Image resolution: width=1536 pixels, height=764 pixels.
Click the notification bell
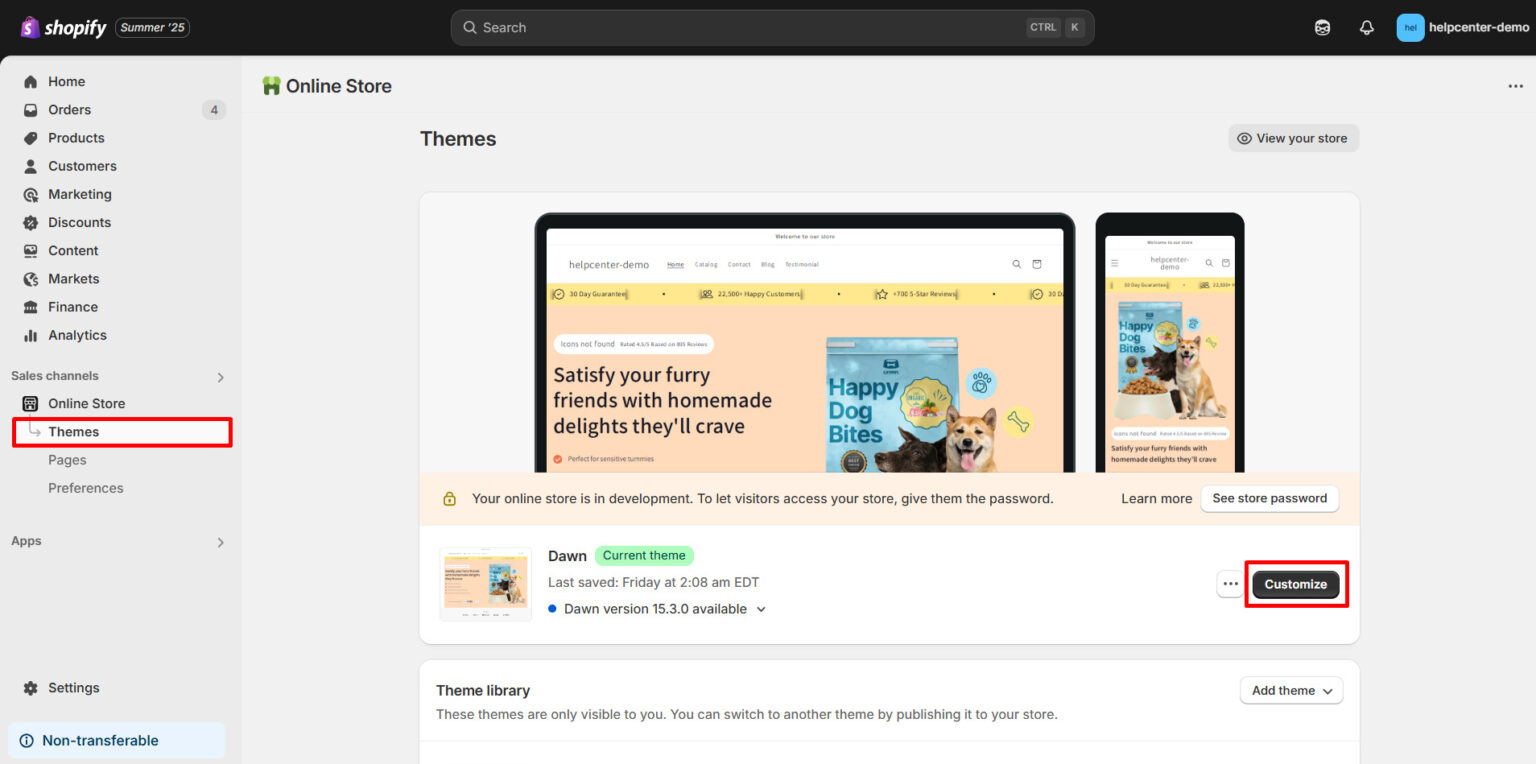(x=1366, y=27)
